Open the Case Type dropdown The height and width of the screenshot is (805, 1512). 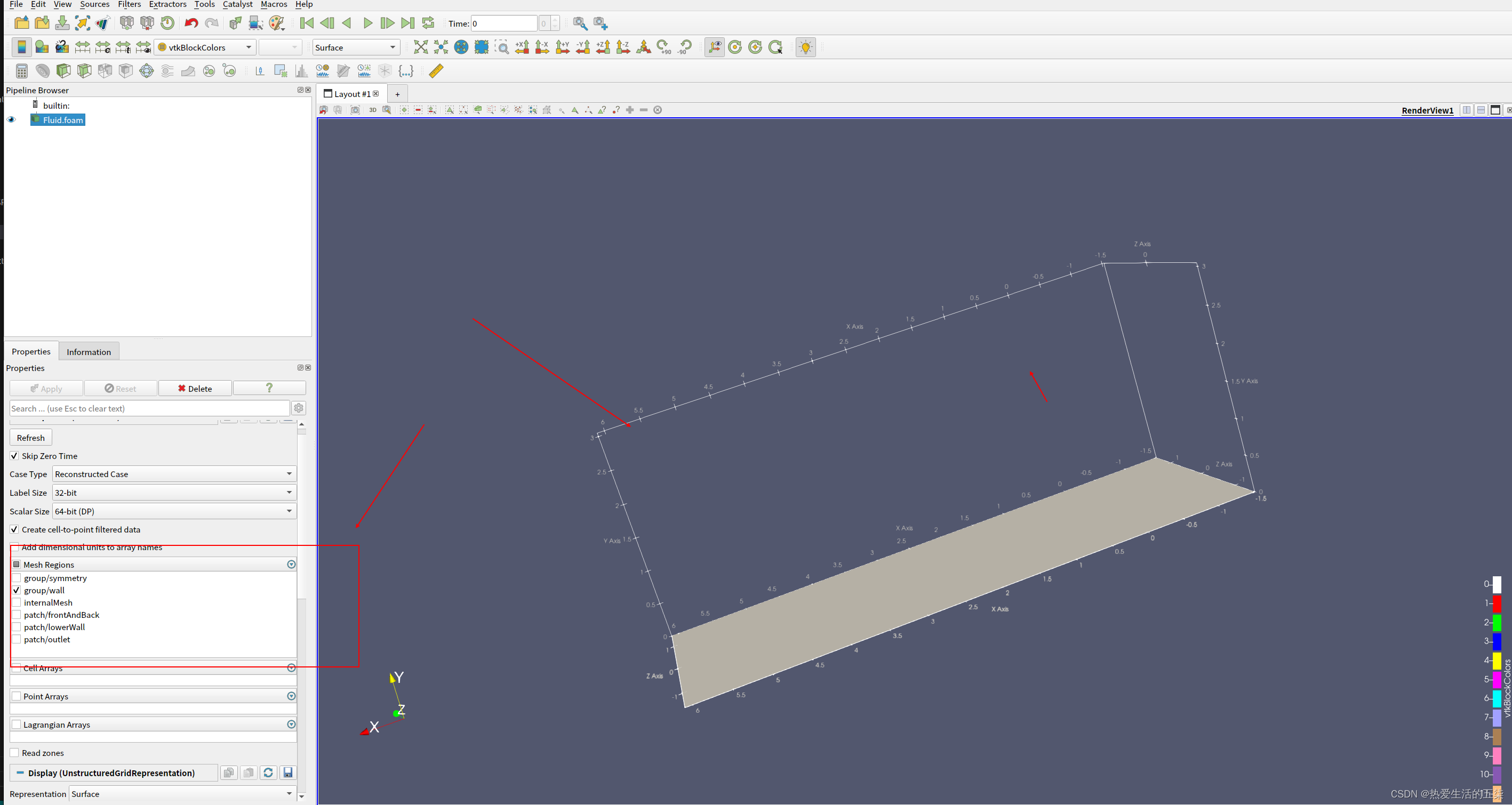pos(174,474)
